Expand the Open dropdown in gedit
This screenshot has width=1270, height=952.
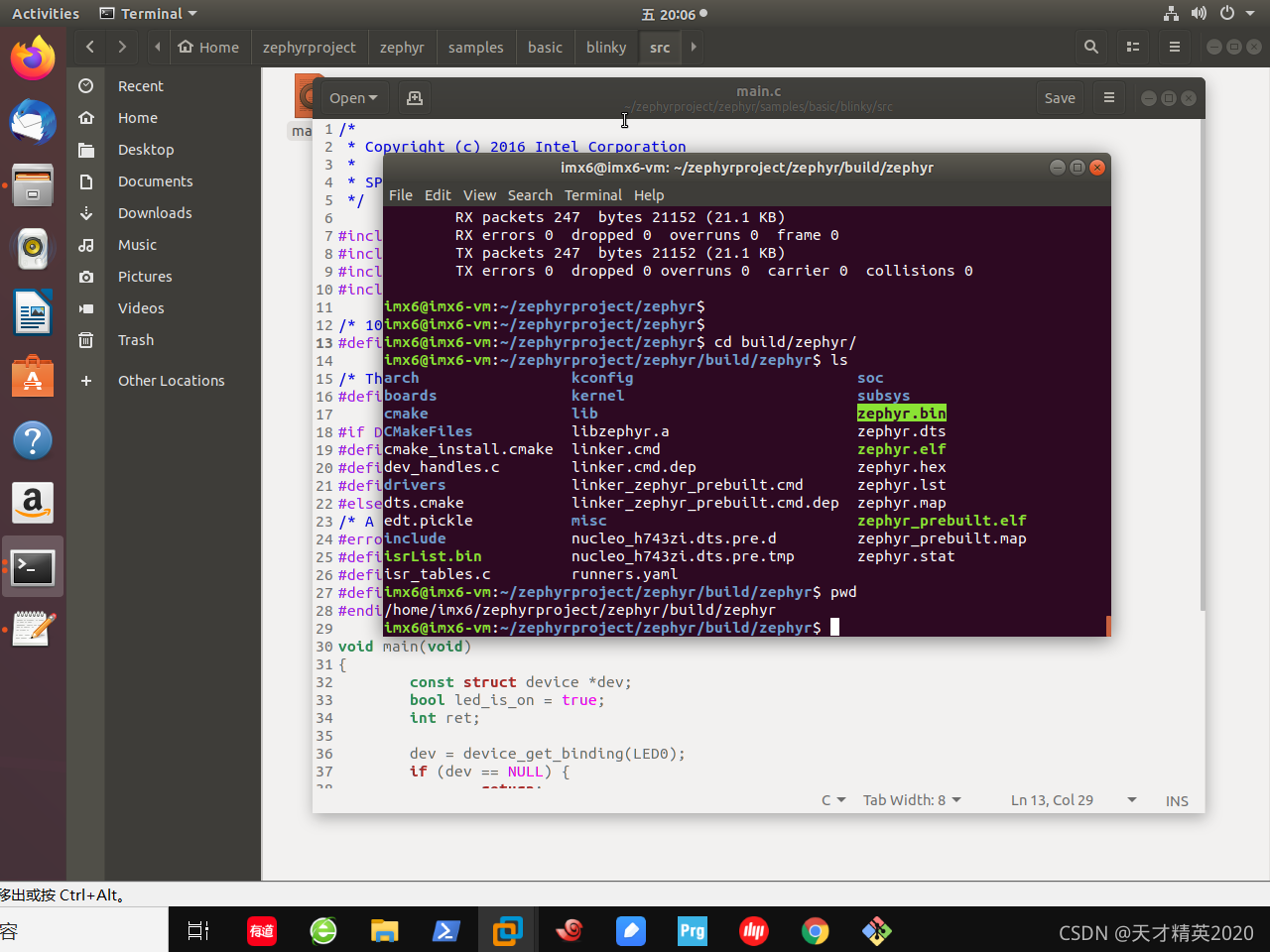[x=354, y=98]
